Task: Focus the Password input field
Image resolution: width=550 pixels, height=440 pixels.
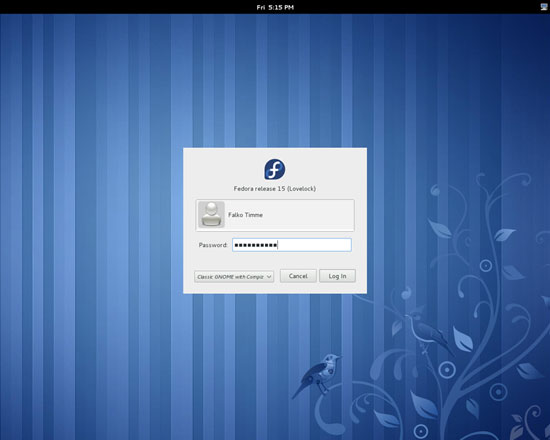Action: click(x=292, y=245)
